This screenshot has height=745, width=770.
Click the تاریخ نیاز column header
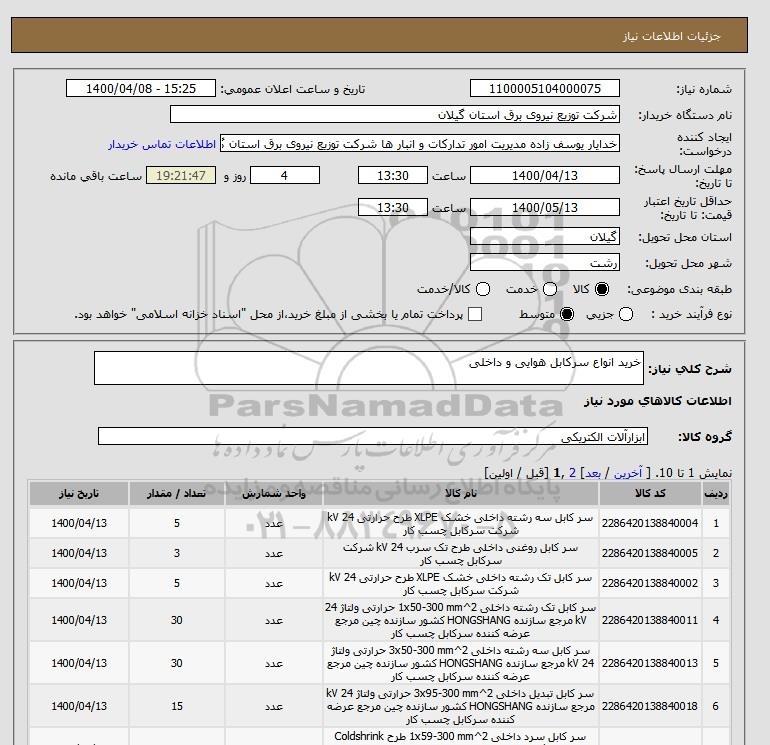pos(79,494)
